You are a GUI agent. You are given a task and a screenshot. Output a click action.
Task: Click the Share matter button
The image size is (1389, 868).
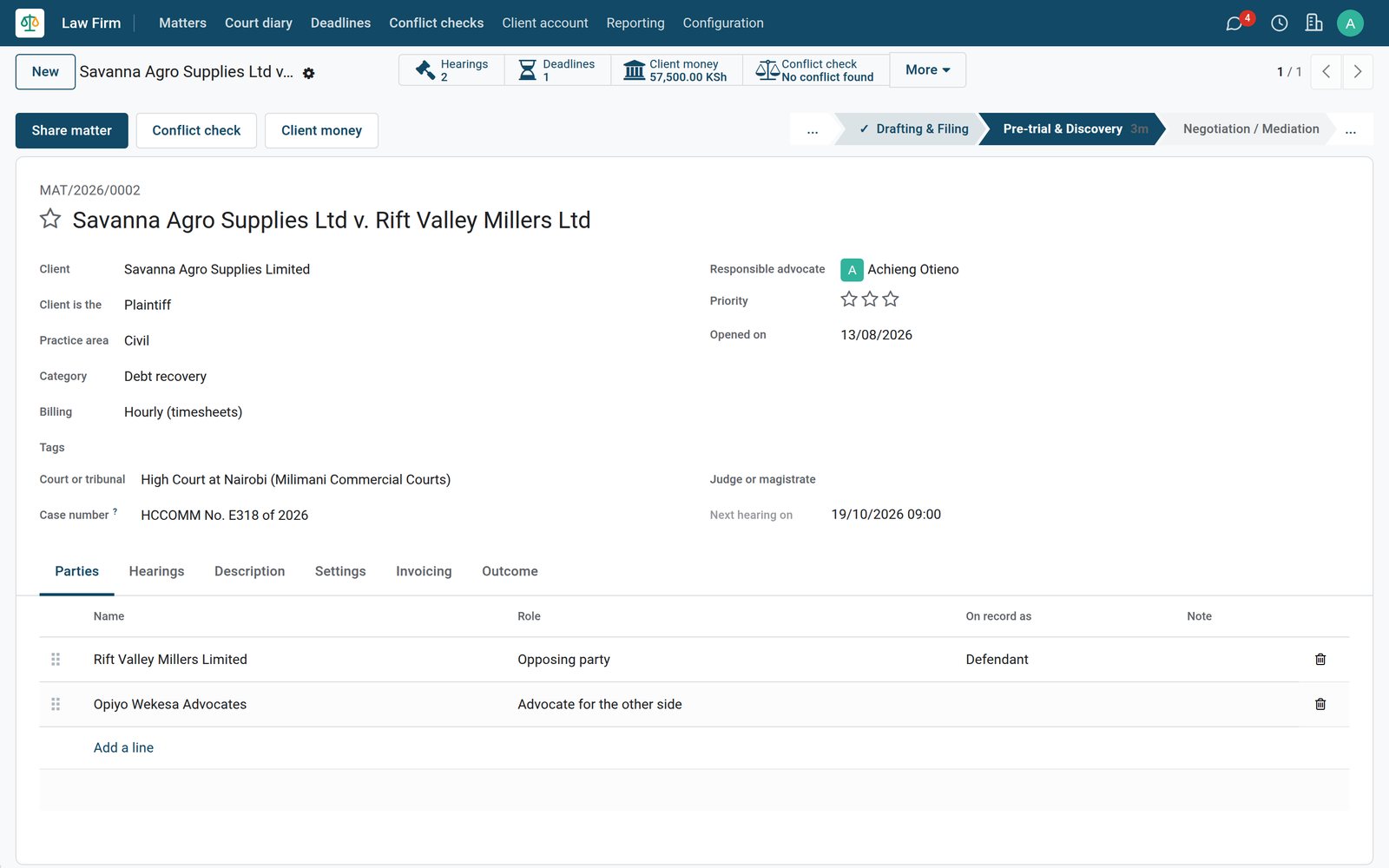(72, 130)
